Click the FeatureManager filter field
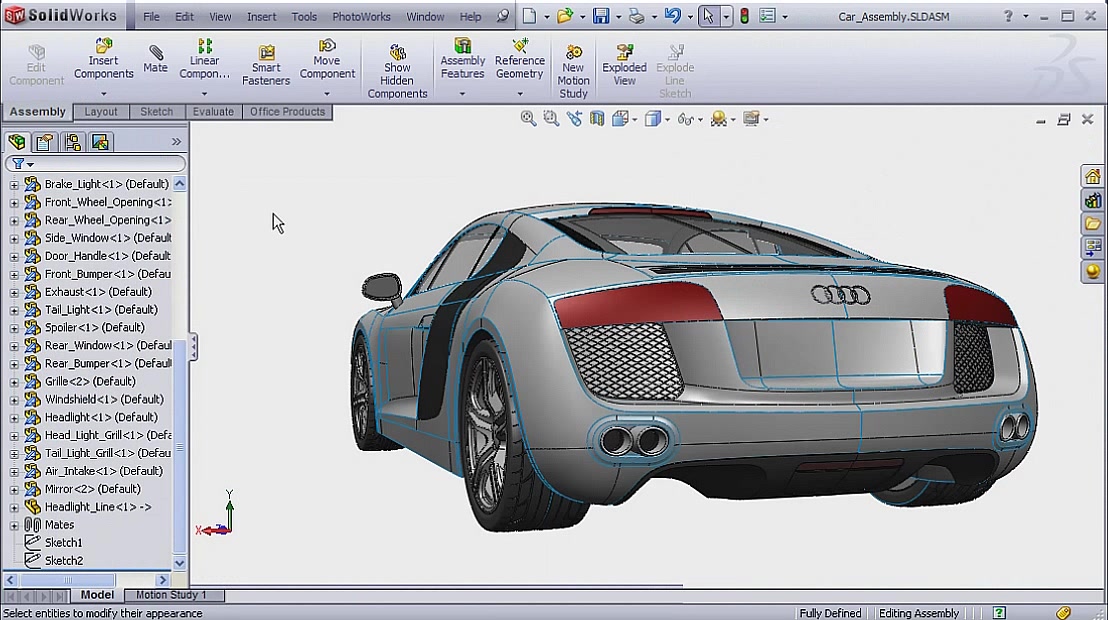The image size is (1108, 620). point(100,163)
